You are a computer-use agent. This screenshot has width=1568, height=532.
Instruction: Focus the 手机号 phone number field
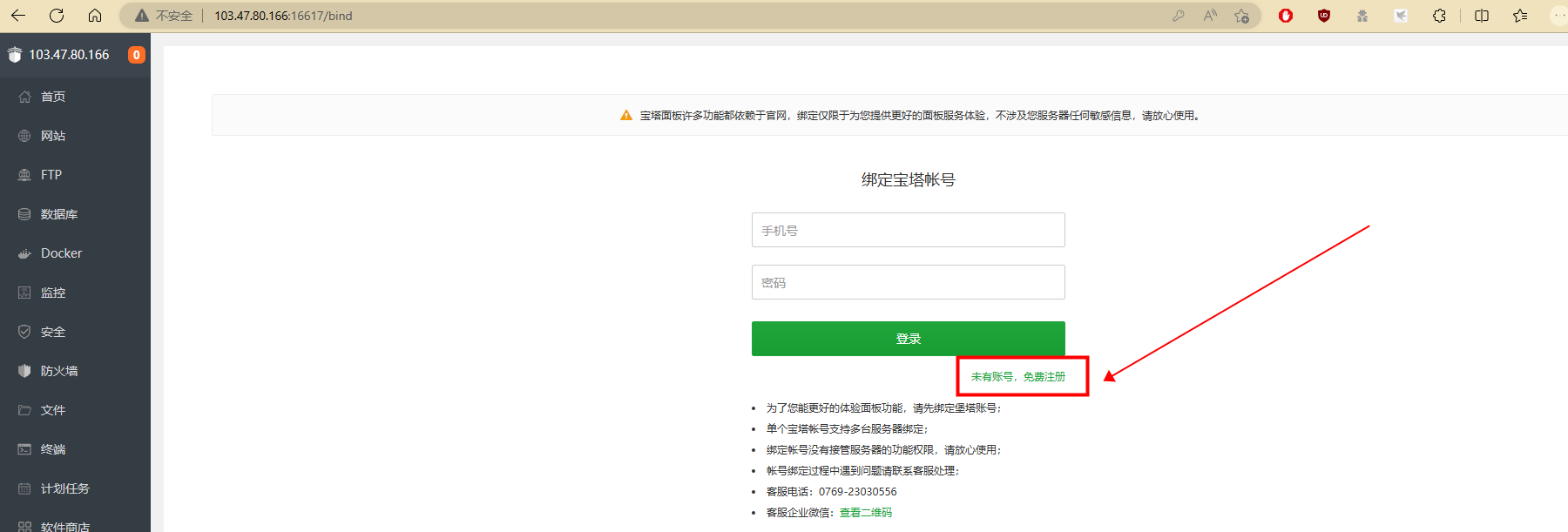(908, 230)
